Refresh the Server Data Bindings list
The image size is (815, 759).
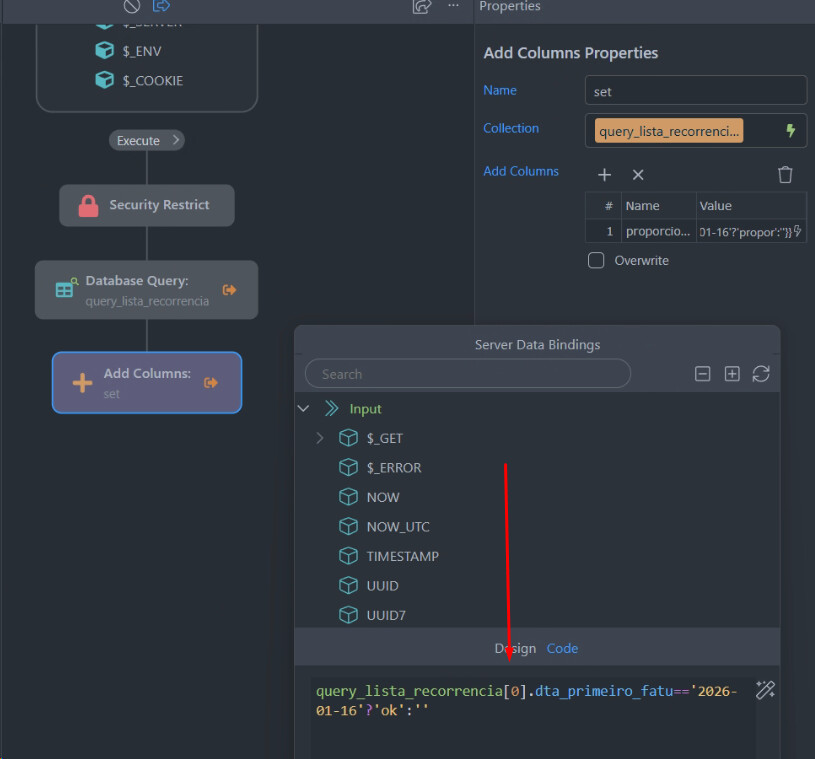click(x=761, y=374)
